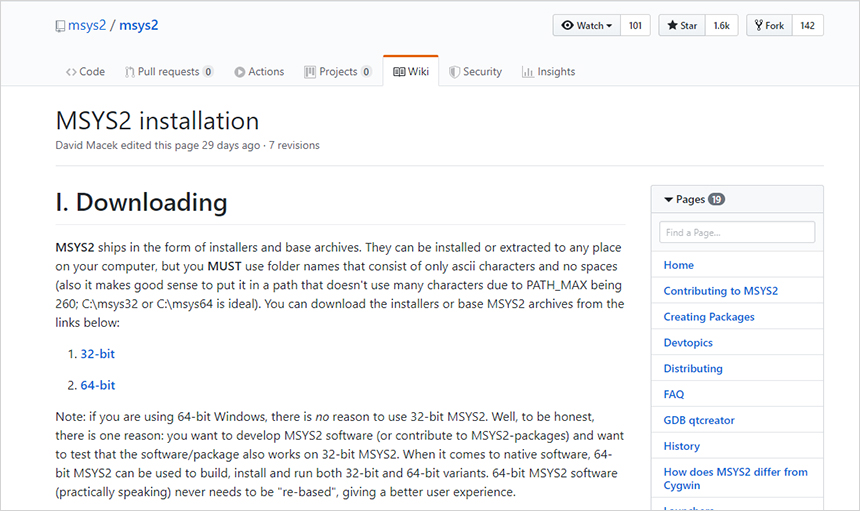This screenshot has width=860, height=511.
Task: Click the Projects 0 counter
Action: pos(366,72)
